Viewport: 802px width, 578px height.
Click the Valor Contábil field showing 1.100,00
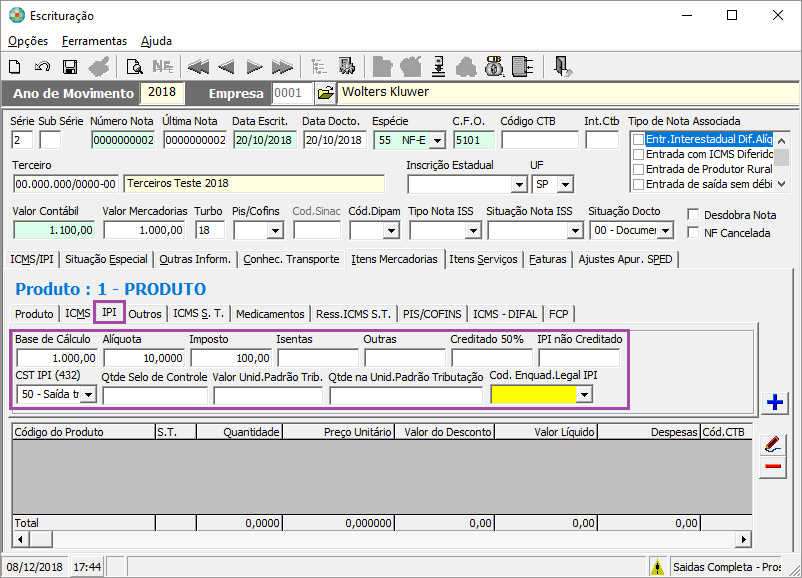tap(54, 231)
